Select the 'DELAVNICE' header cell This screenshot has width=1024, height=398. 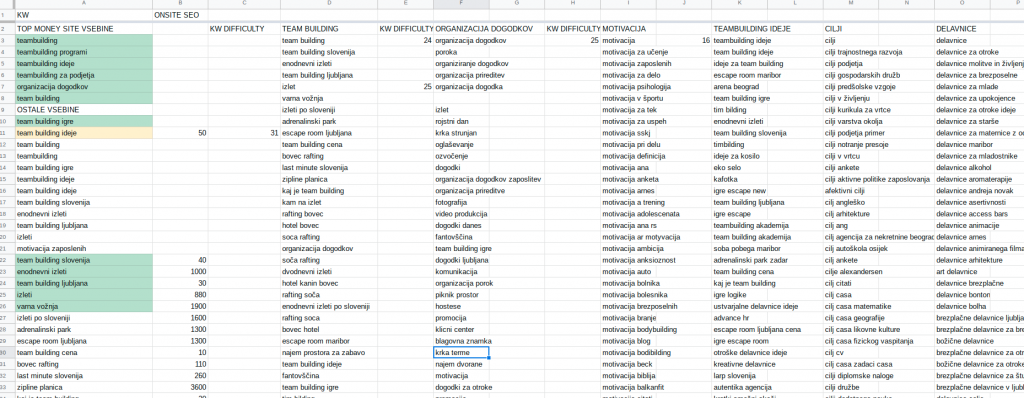pyautogui.click(x=962, y=29)
